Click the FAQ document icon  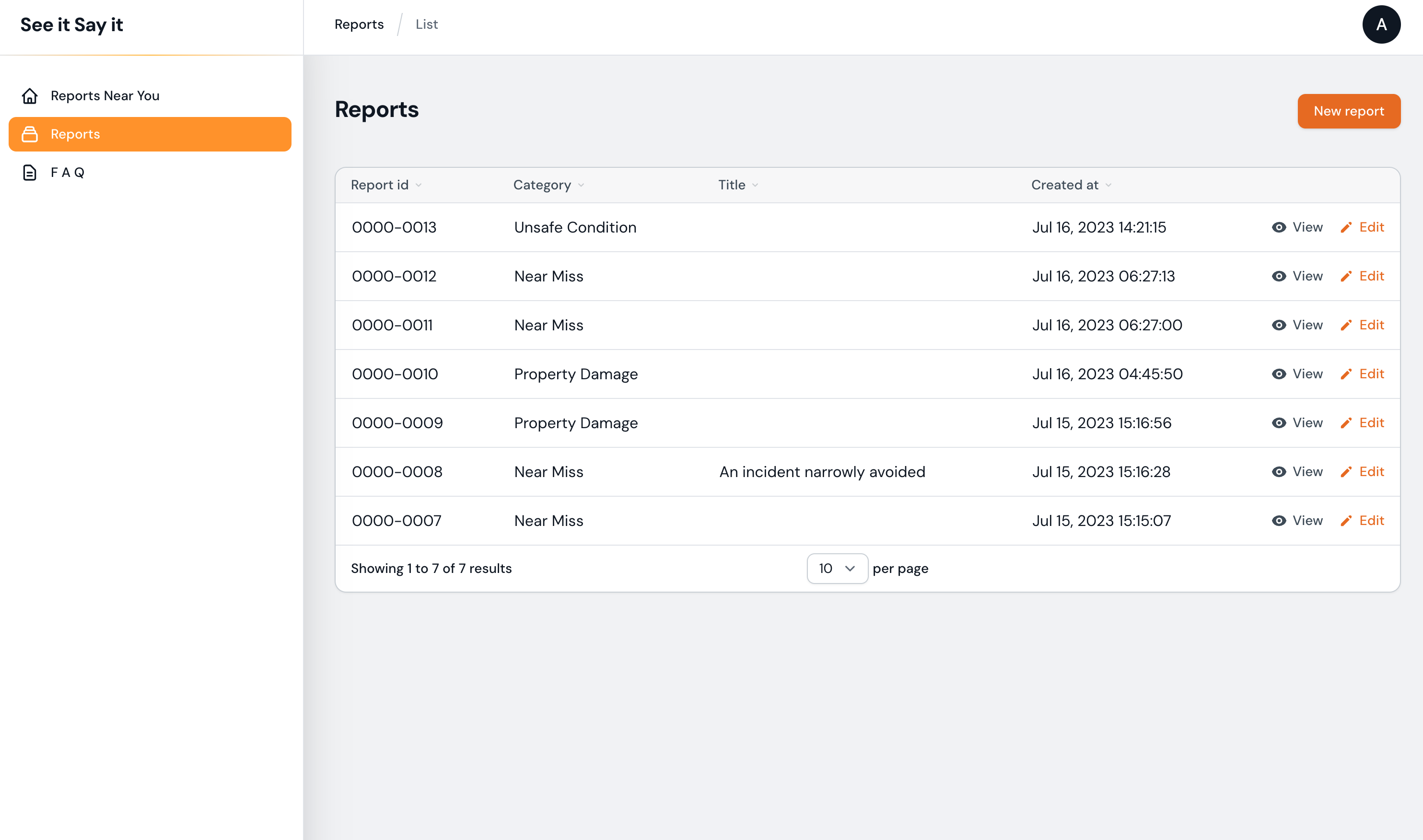coord(29,173)
